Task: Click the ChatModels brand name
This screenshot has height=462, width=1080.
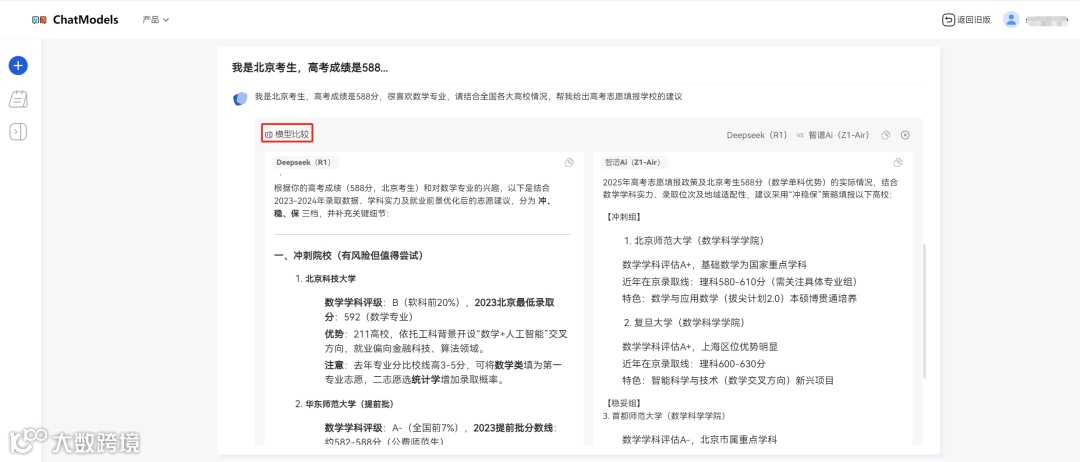Action: tap(85, 20)
